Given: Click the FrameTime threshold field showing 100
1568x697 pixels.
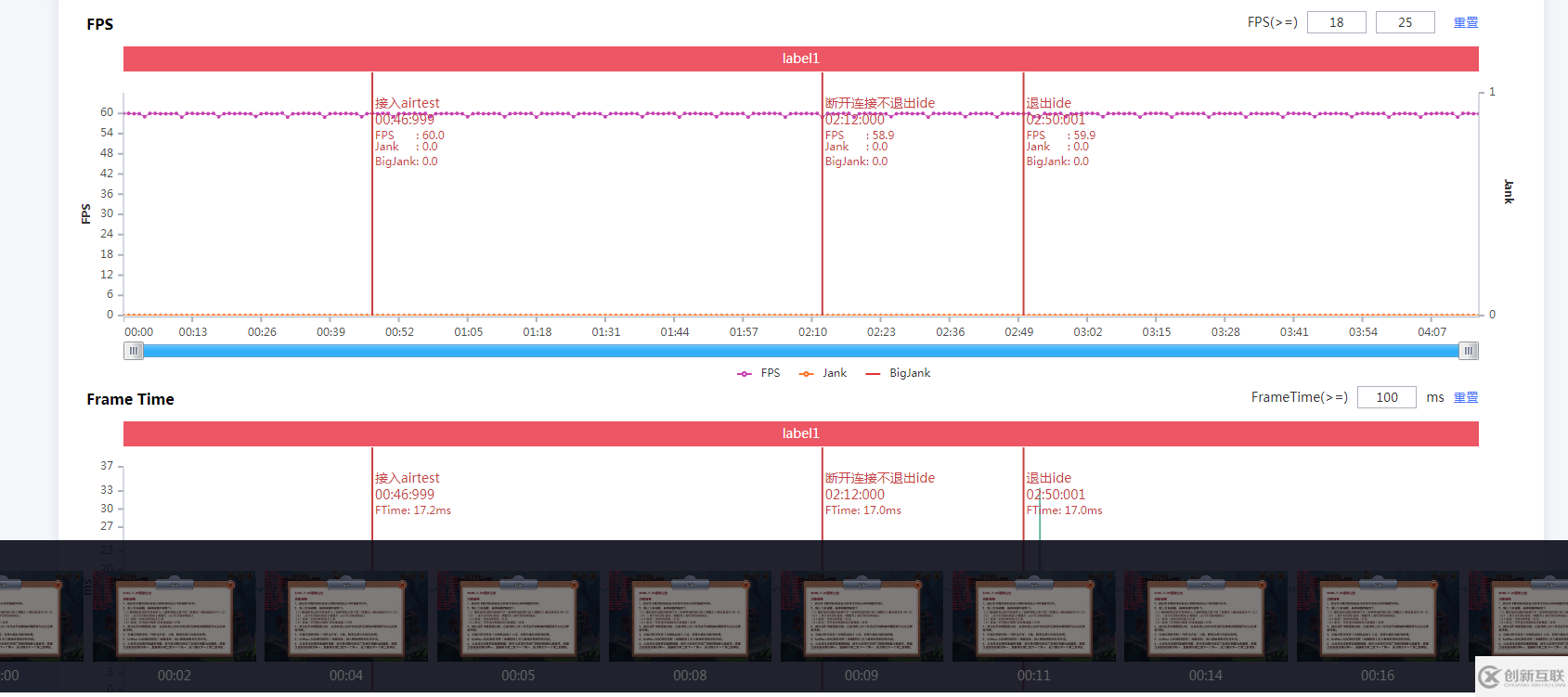Looking at the screenshot, I should [1386, 397].
